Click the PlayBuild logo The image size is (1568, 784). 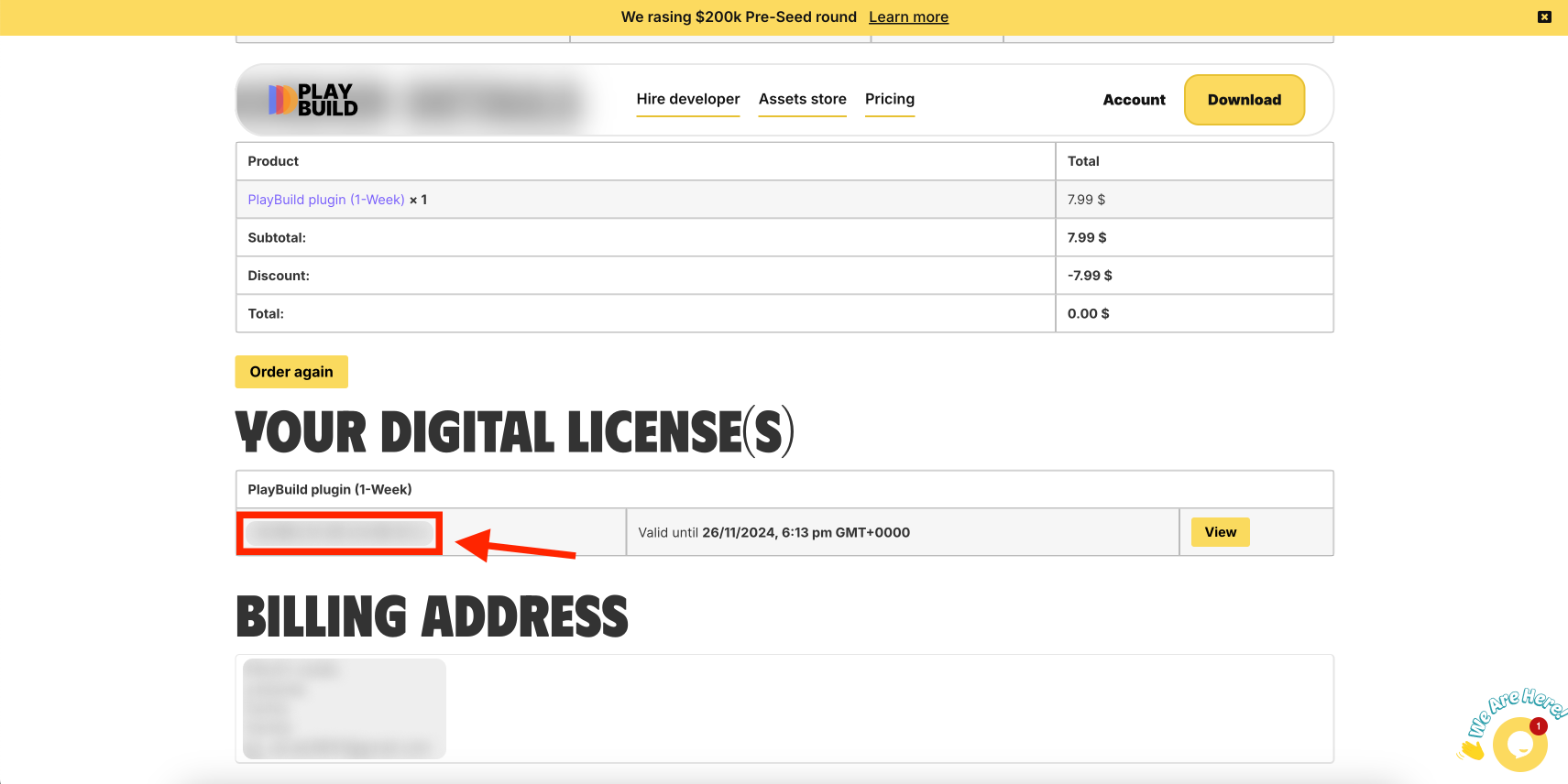pos(313,100)
